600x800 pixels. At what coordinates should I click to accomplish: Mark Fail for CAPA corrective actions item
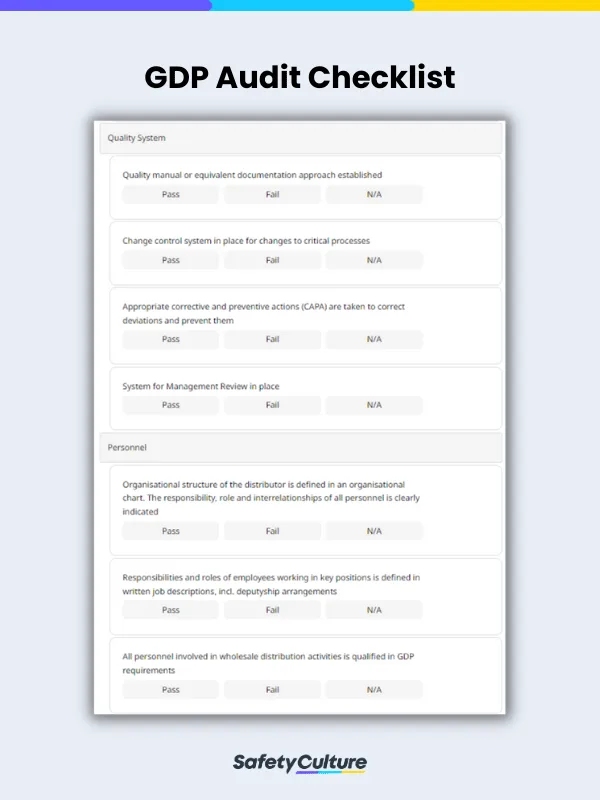pyautogui.click(x=271, y=340)
